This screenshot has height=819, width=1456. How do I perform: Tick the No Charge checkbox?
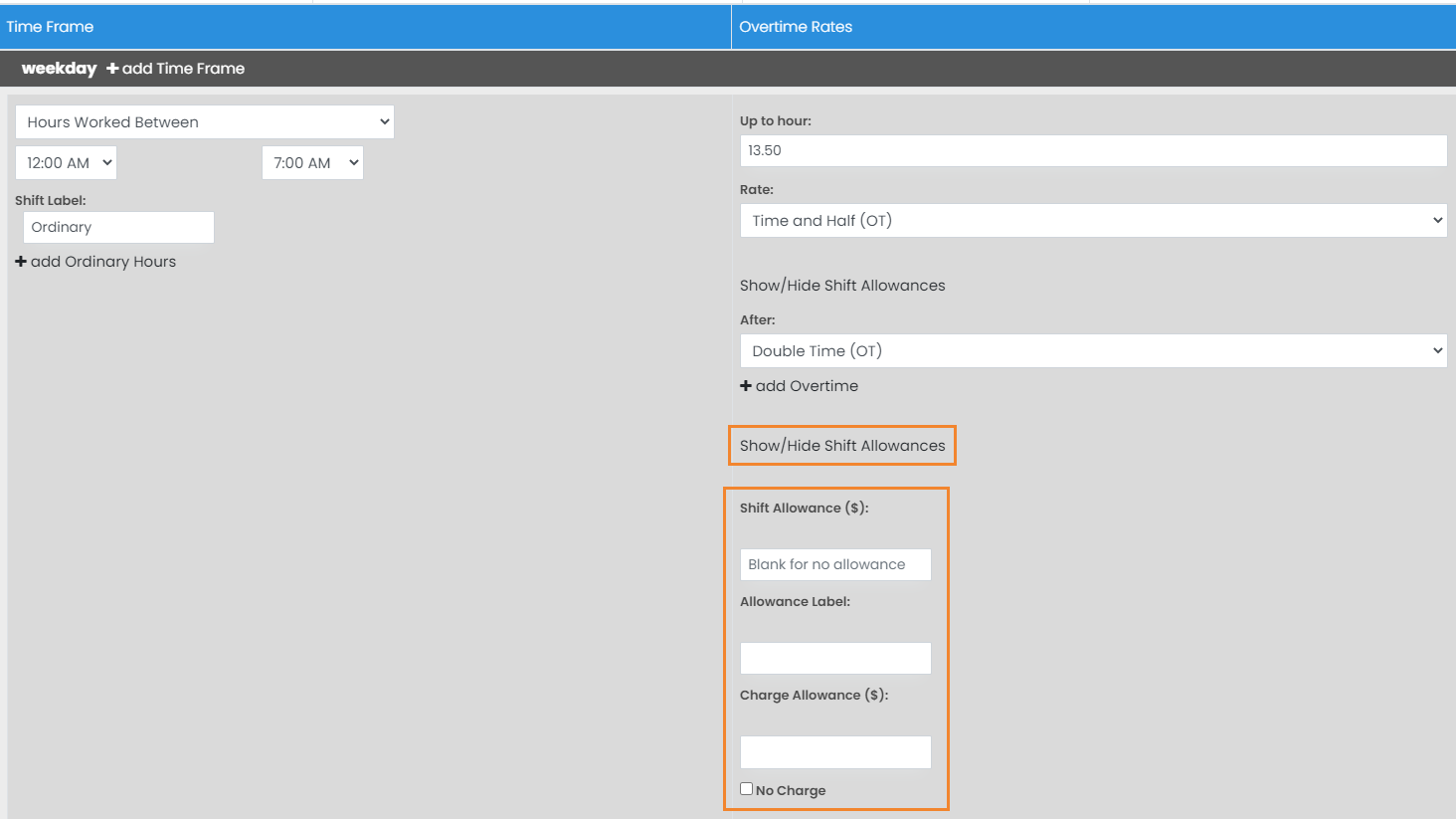coord(747,789)
